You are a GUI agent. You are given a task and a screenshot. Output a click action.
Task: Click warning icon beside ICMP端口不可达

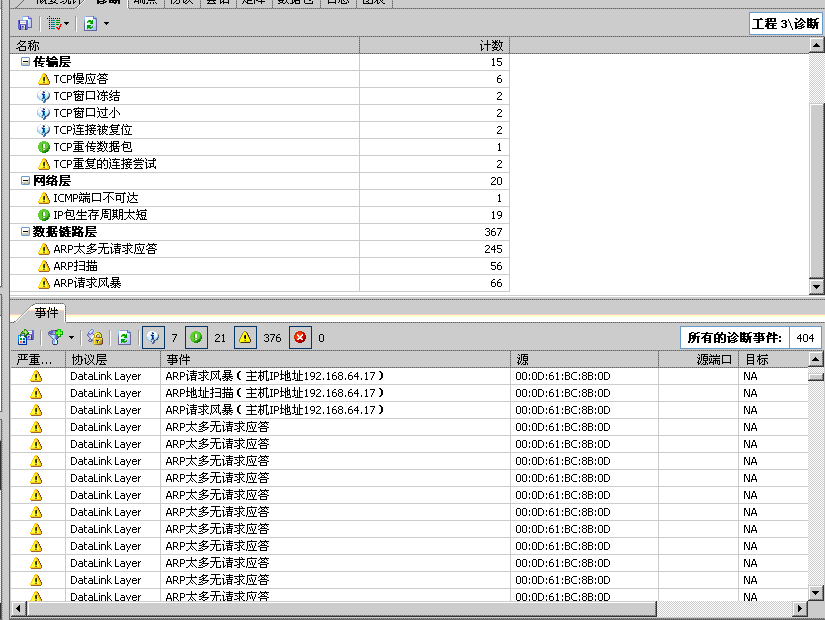click(x=44, y=198)
